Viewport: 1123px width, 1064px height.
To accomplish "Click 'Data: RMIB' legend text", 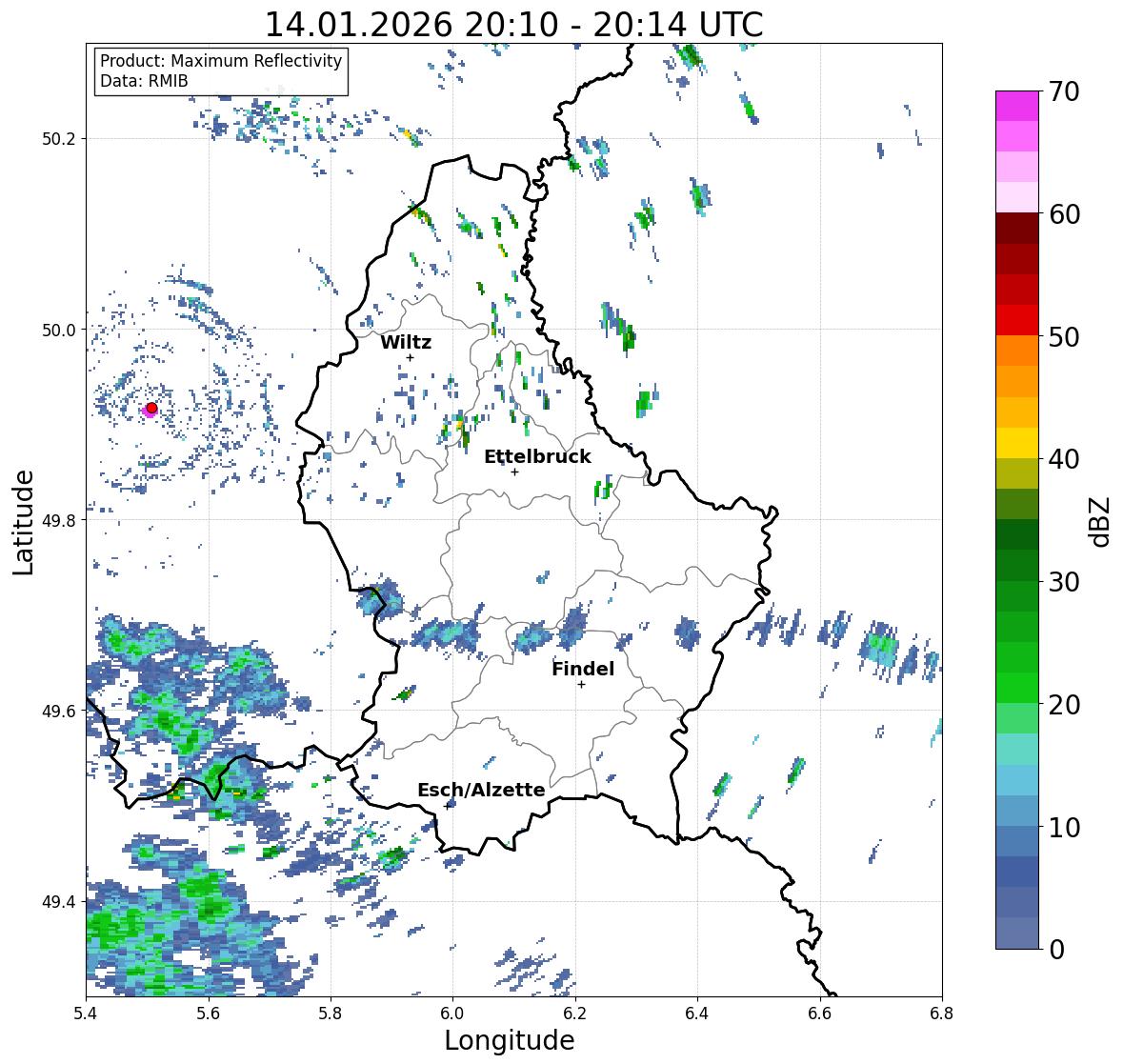I will 144,81.
